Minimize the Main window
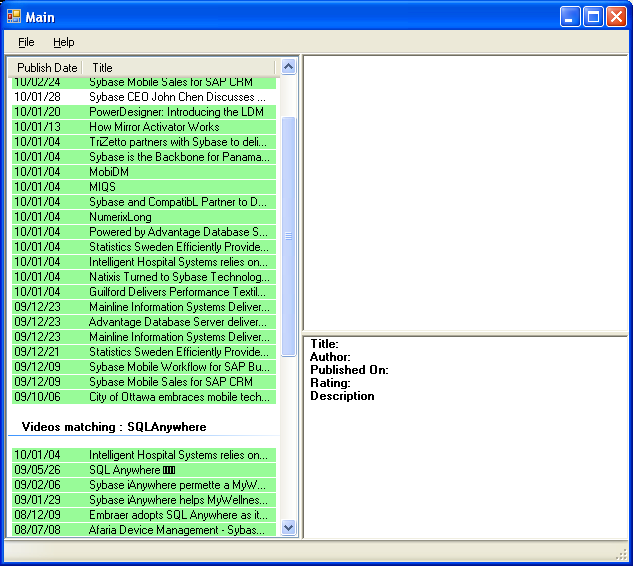 [x=570, y=17]
